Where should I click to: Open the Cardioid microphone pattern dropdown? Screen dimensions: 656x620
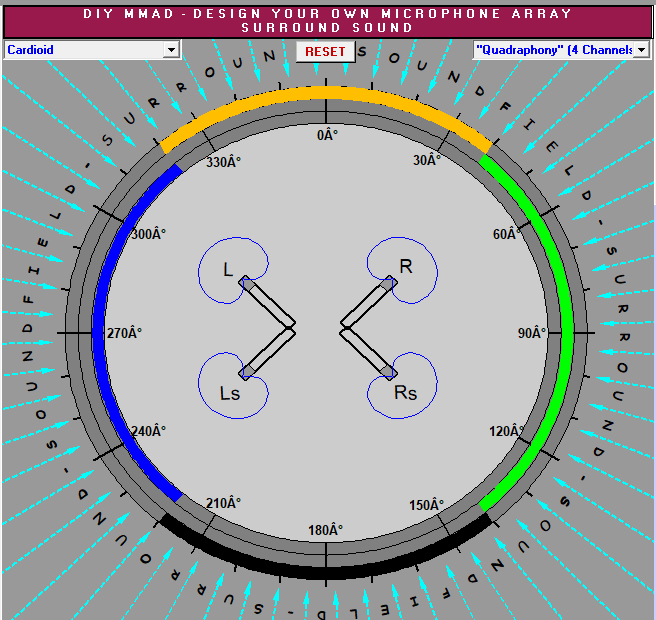click(x=91, y=49)
